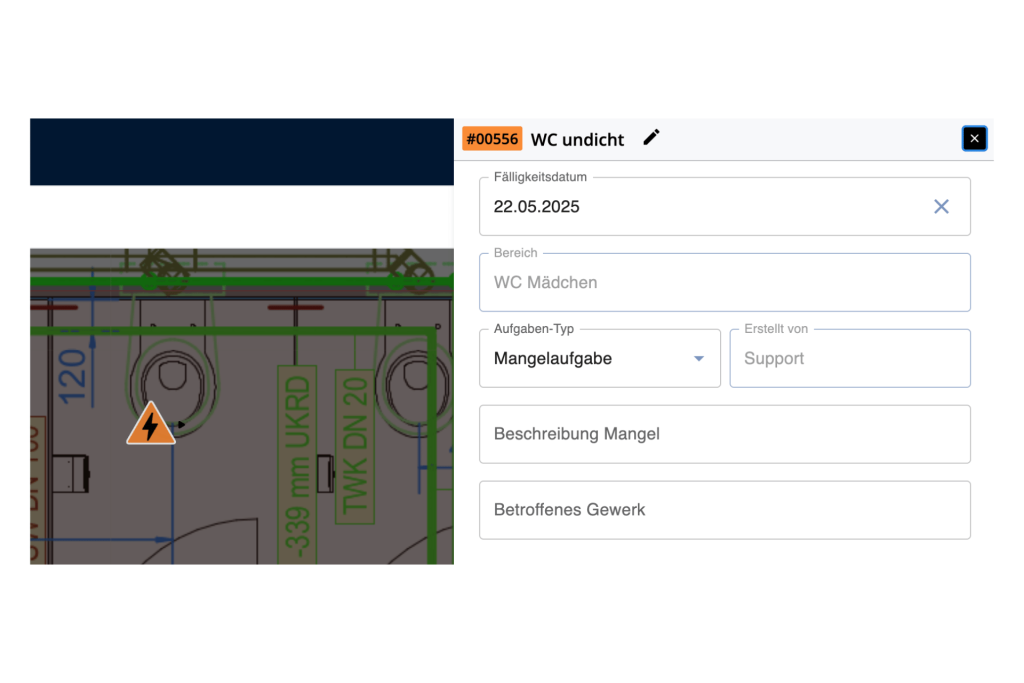
Task: Open the Aufgaben-Typ dropdown
Action: (599, 358)
